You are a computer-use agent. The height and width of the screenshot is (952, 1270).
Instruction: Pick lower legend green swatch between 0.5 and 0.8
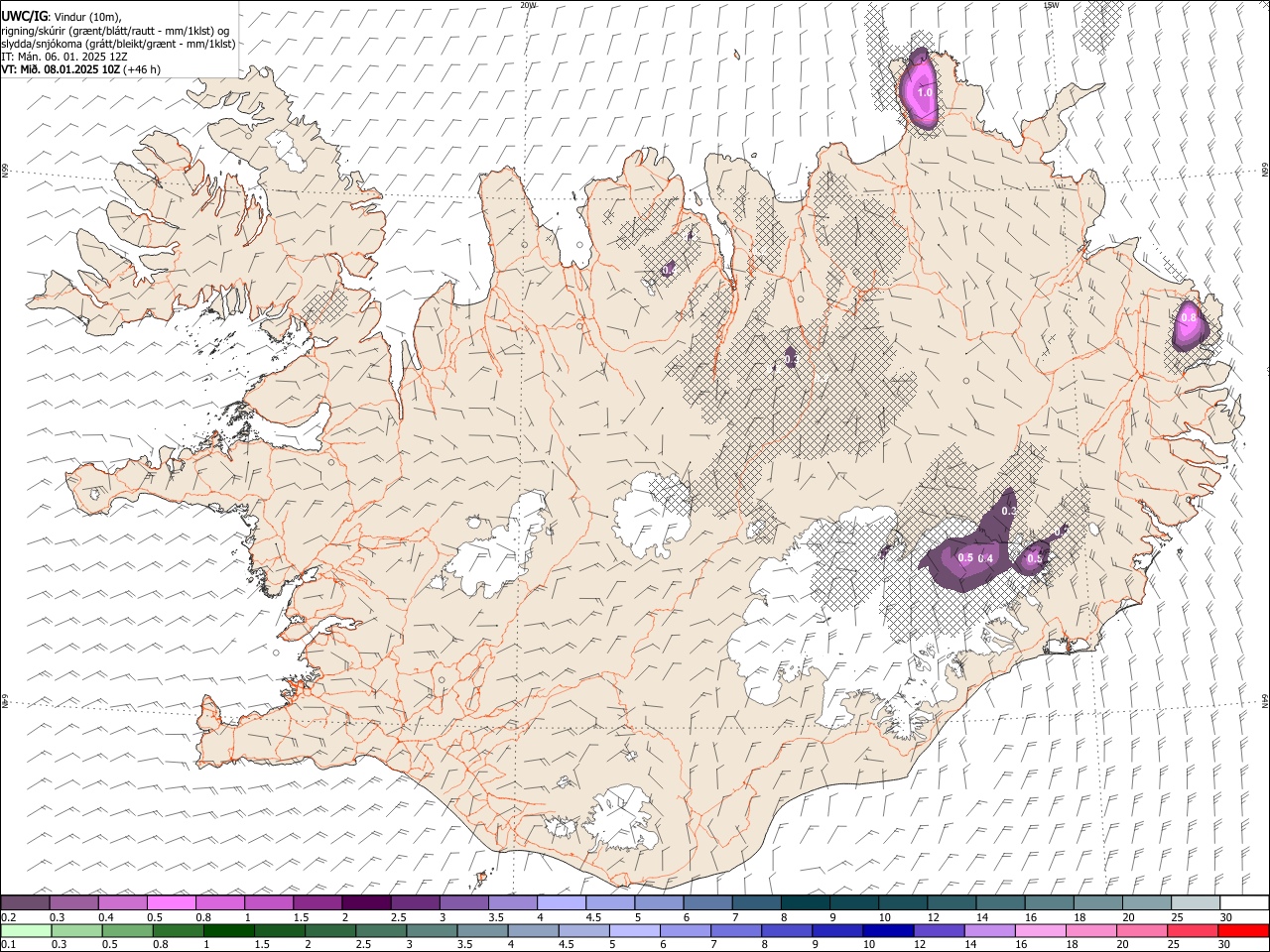[126, 930]
